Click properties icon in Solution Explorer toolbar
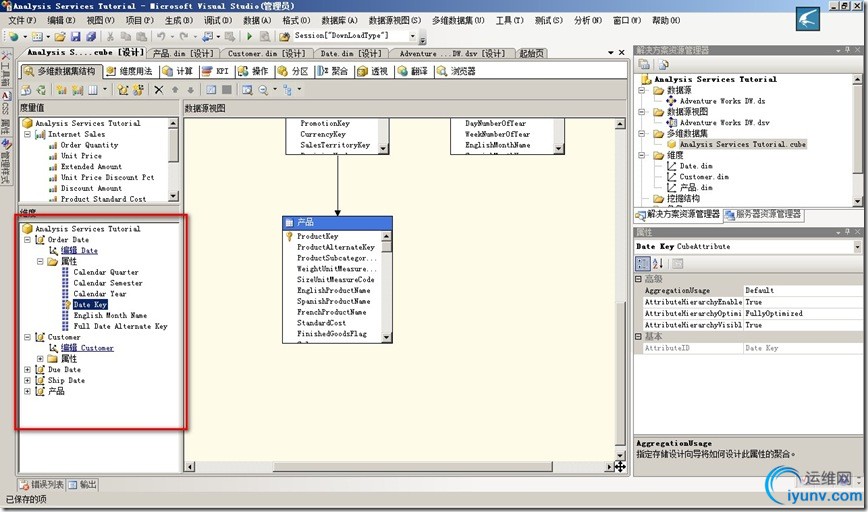 pos(644,65)
